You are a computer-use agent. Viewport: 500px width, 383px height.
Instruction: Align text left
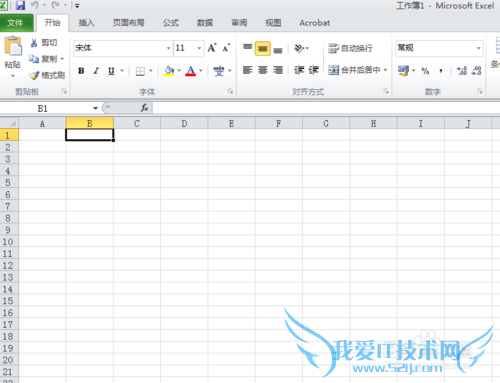(x=248, y=70)
